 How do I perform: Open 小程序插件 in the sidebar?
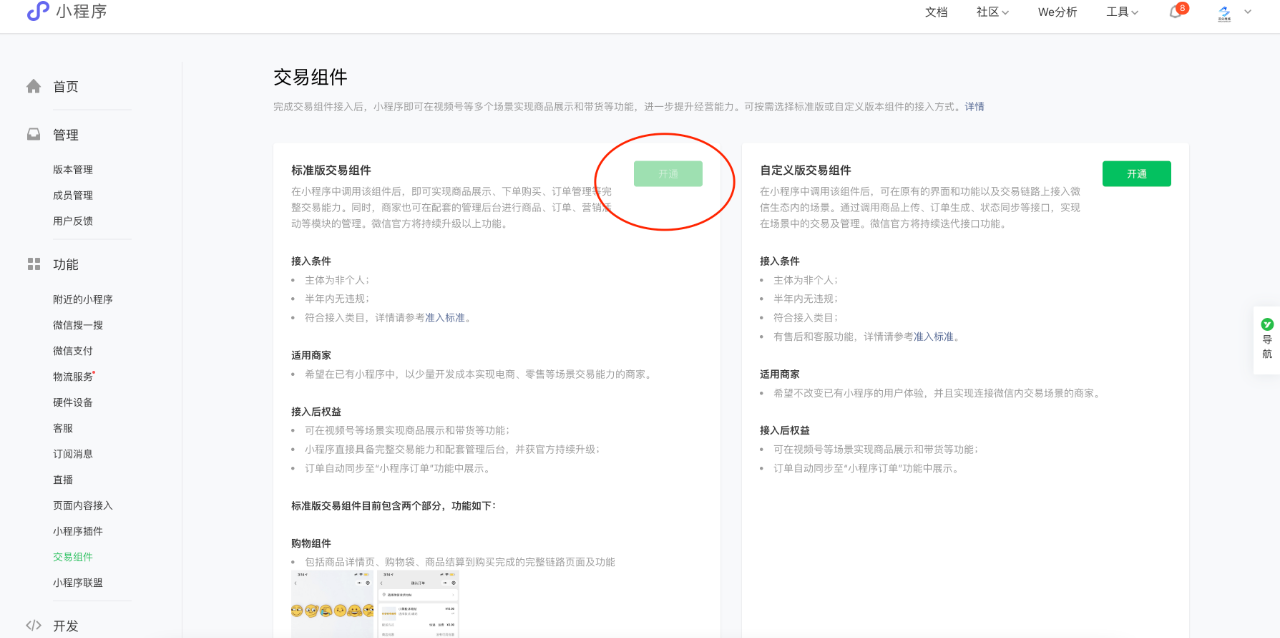click(78, 530)
